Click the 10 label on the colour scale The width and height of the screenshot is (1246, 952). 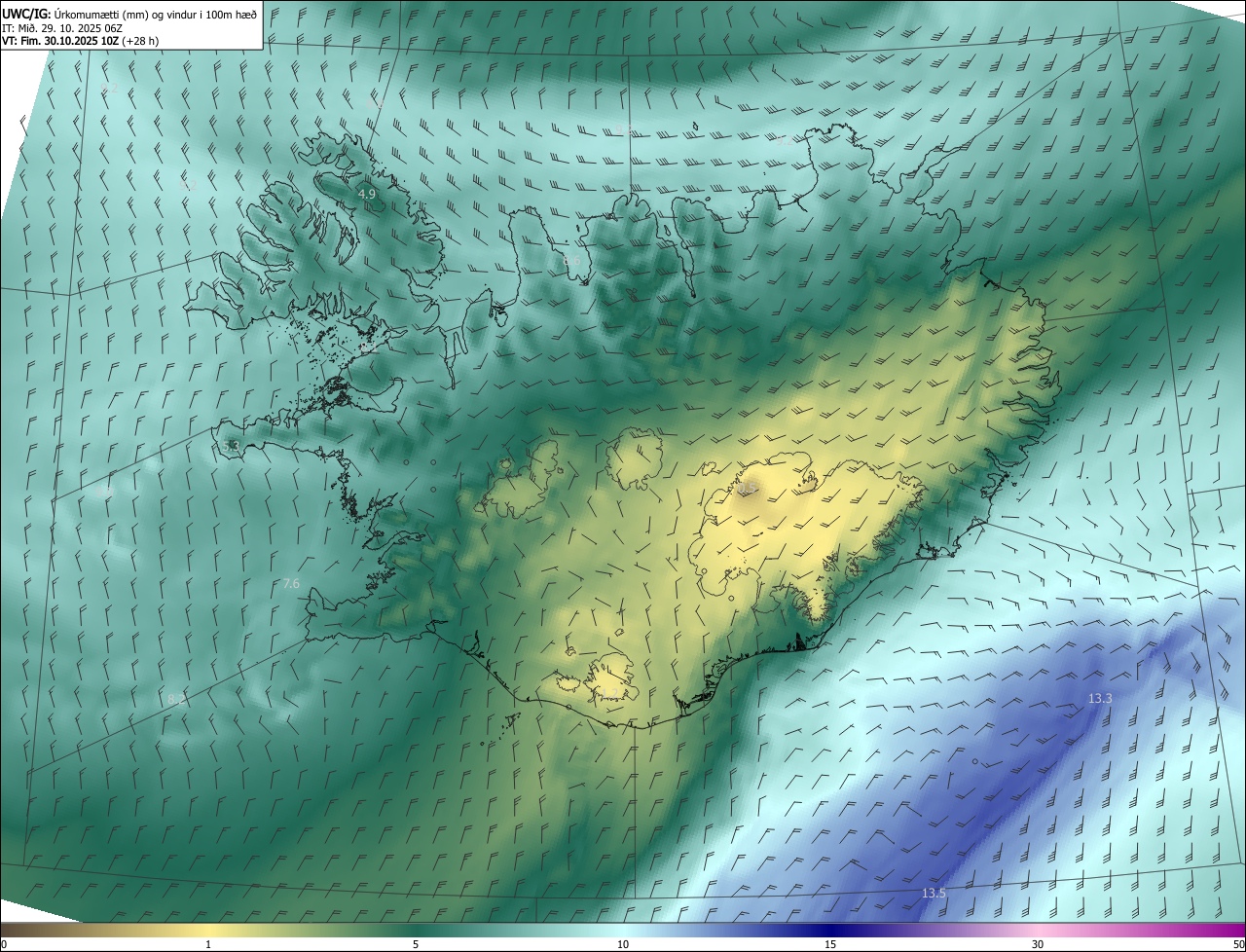623,945
